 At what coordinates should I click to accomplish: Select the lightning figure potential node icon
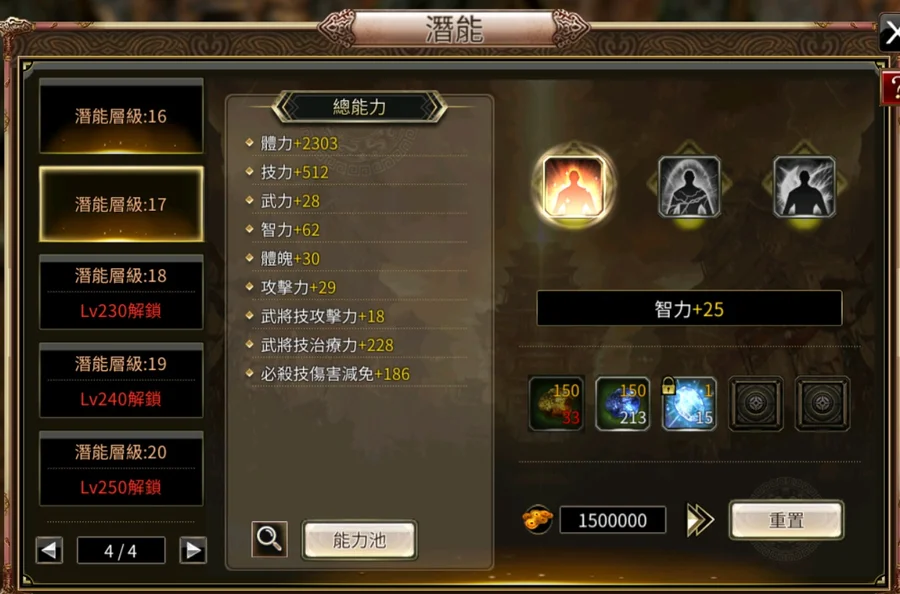tap(804, 187)
